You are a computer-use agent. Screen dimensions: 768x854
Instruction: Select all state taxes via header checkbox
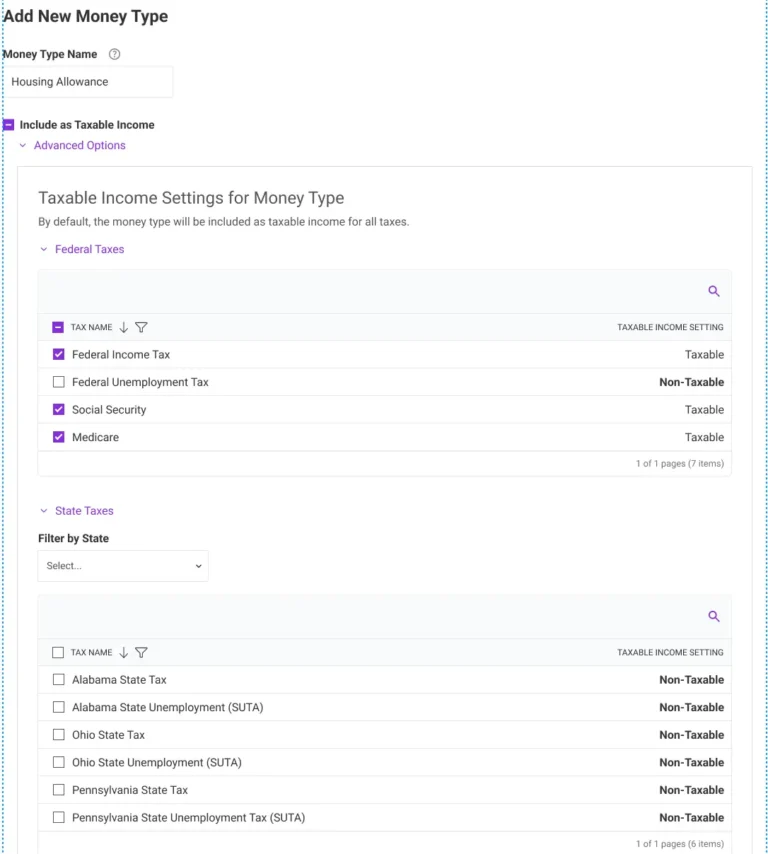pos(57,652)
